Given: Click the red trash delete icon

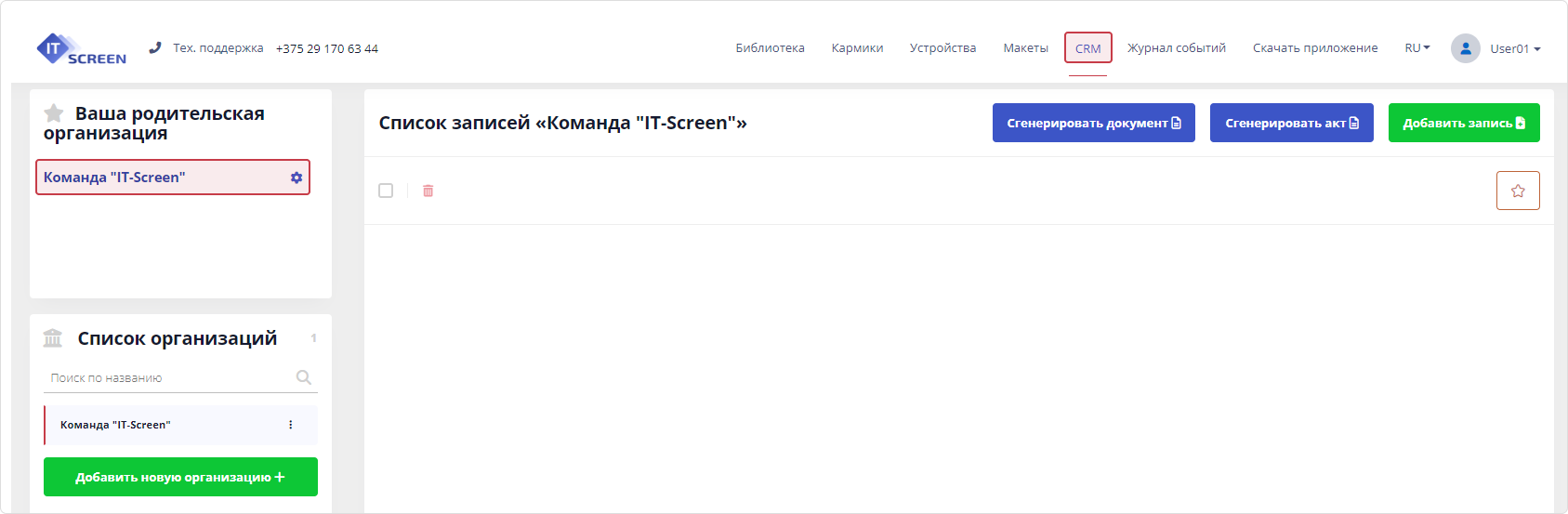Looking at the screenshot, I should pyautogui.click(x=428, y=191).
